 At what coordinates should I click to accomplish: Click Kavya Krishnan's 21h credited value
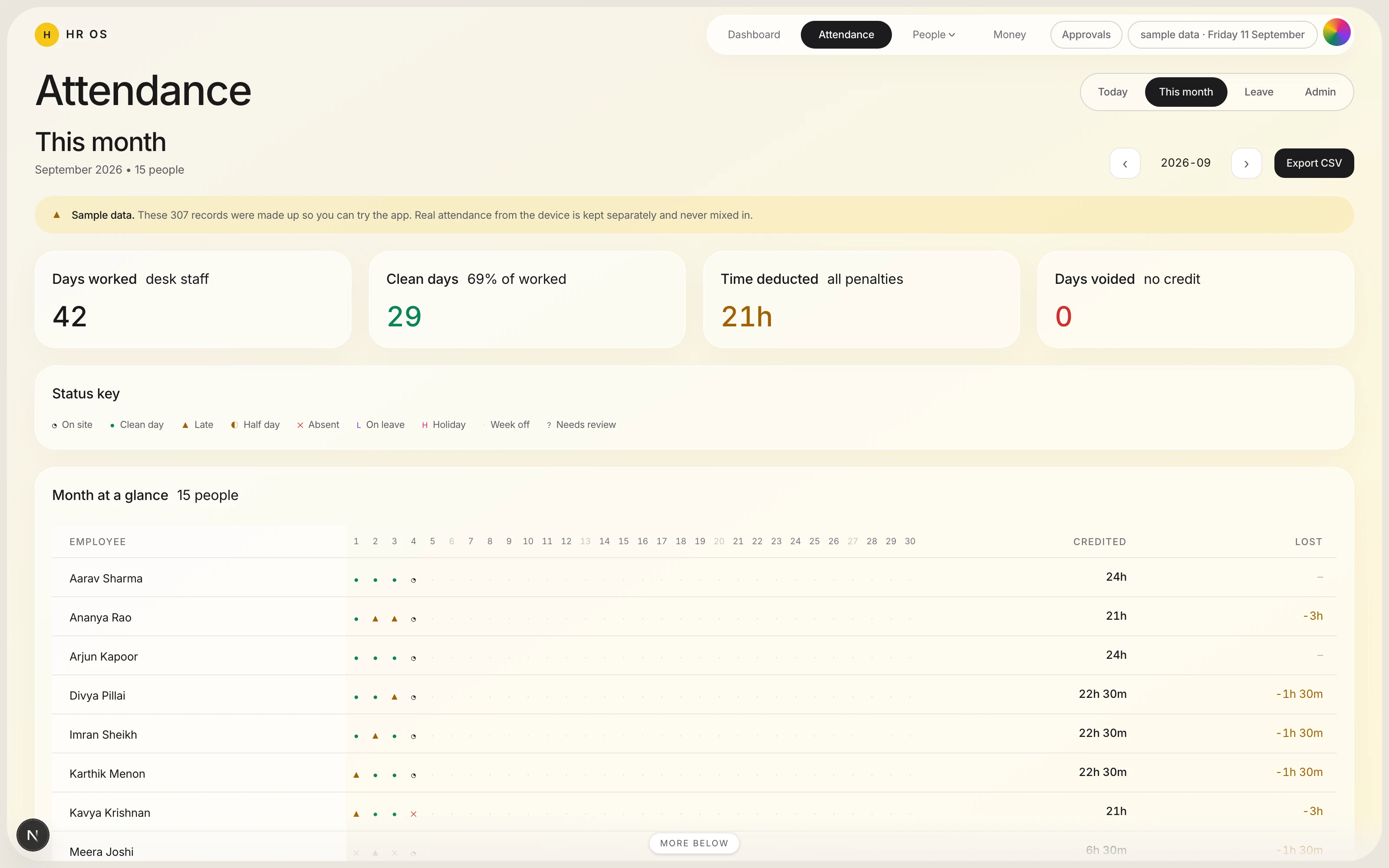coord(1116,811)
